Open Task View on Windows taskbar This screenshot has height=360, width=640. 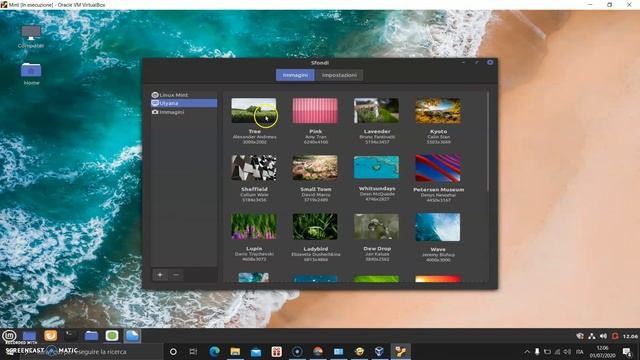193,351
